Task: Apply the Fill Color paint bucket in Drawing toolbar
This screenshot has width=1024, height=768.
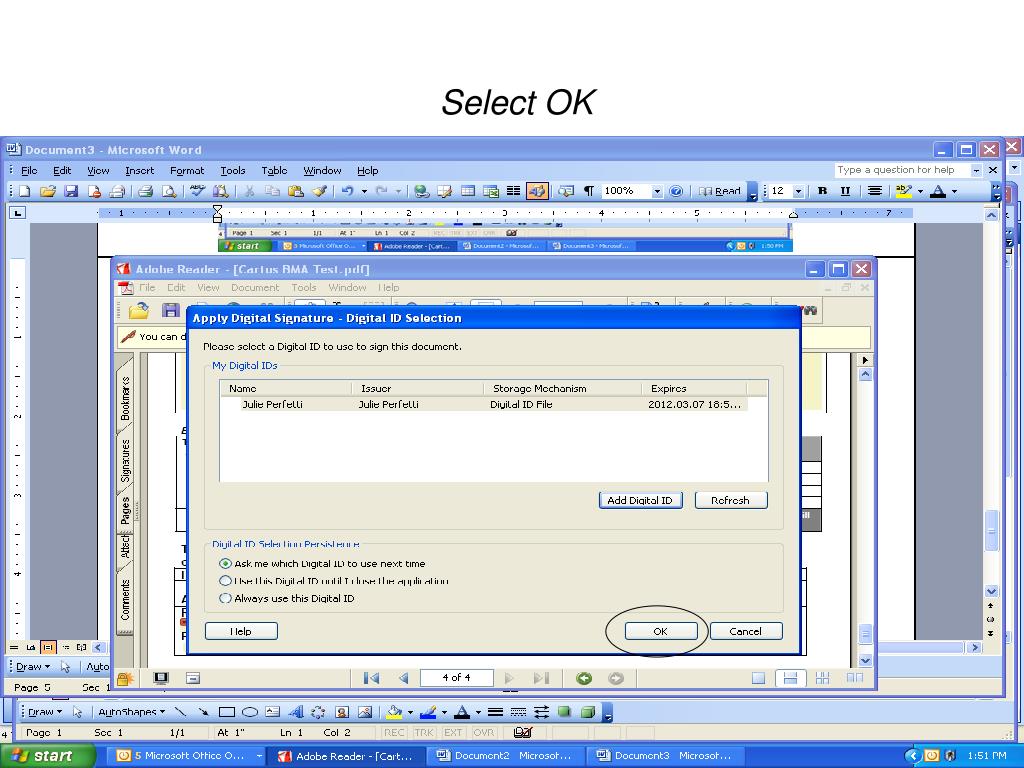Action: click(x=394, y=712)
